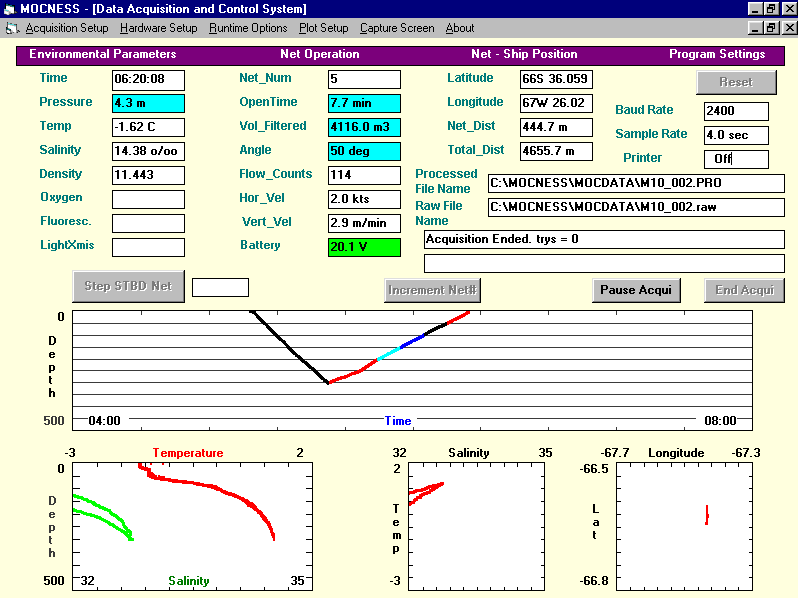Click the 04:00 time axis label
This screenshot has height=598, width=798.
tap(104, 421)
